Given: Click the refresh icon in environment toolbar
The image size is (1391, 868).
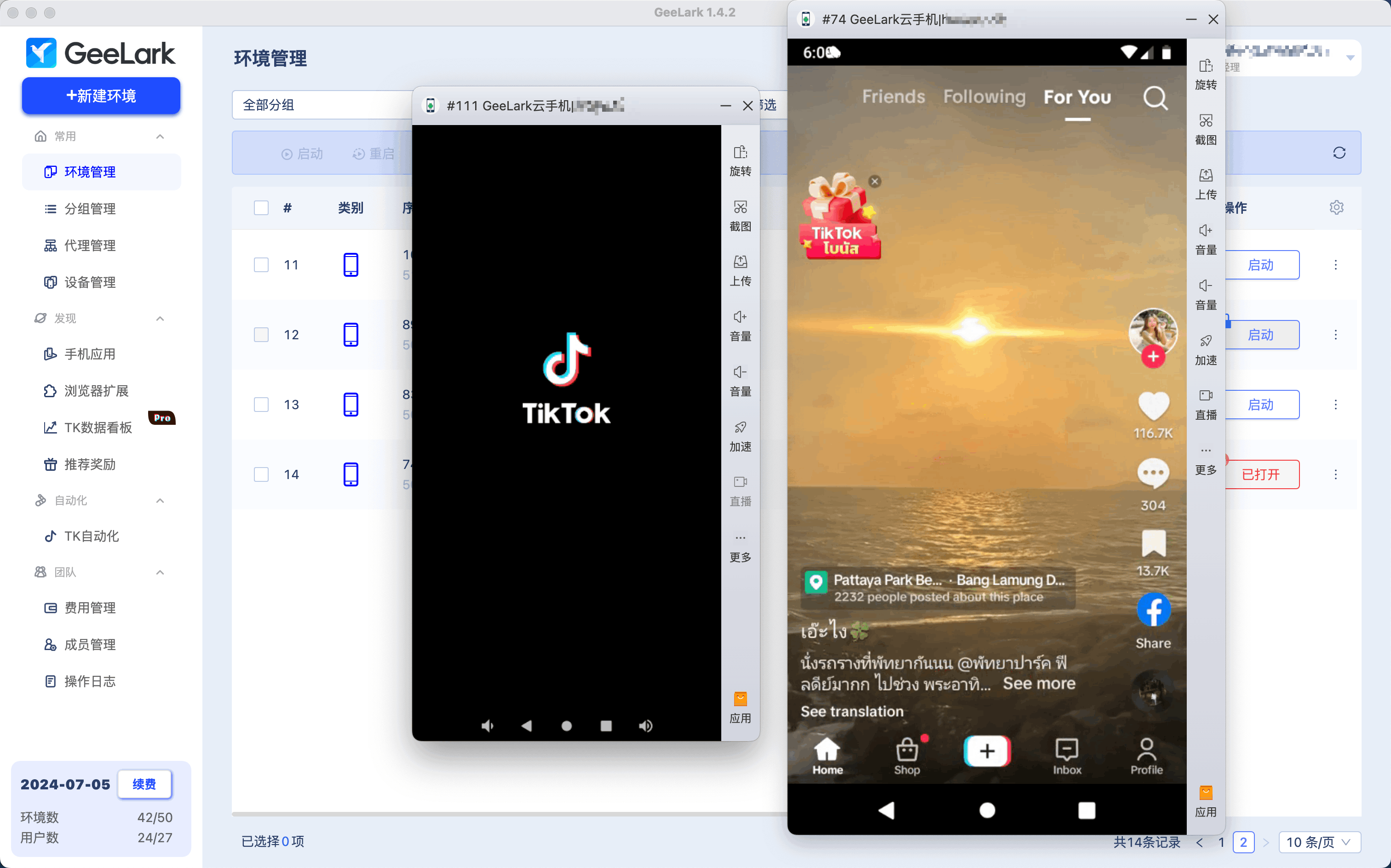Looking at the screenshot, I should pyautogui.click(x=1339, y=153).
